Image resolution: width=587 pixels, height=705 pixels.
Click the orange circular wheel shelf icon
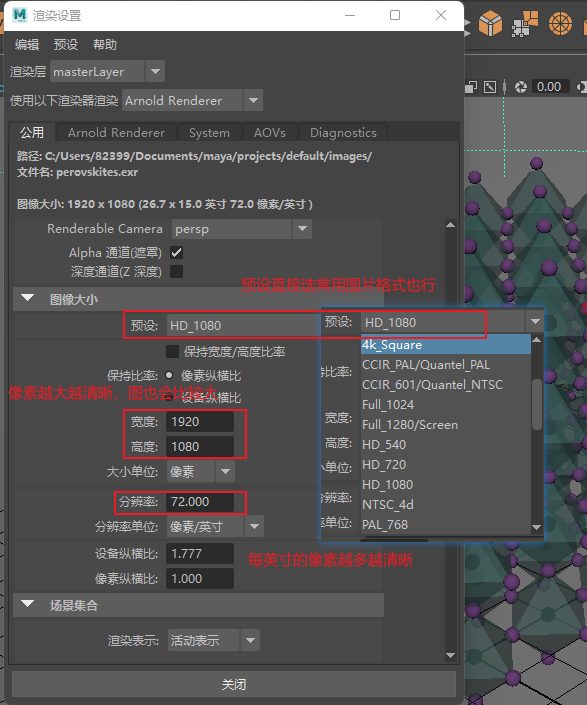point(560,23)
